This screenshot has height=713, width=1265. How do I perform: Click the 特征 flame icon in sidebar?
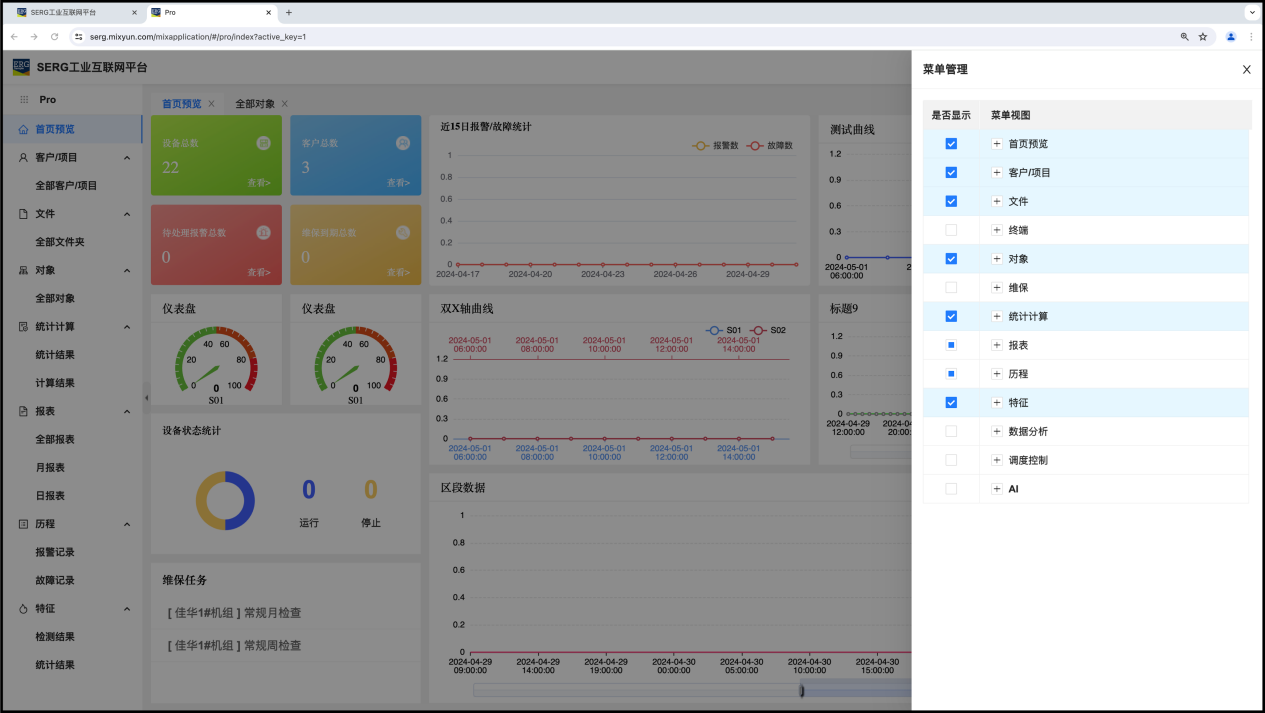click(x=23, y=609)
